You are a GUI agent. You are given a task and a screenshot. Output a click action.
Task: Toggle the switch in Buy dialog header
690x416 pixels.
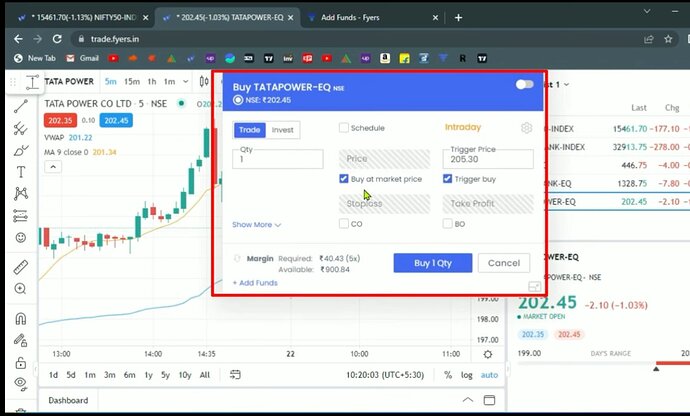point(525,84)
